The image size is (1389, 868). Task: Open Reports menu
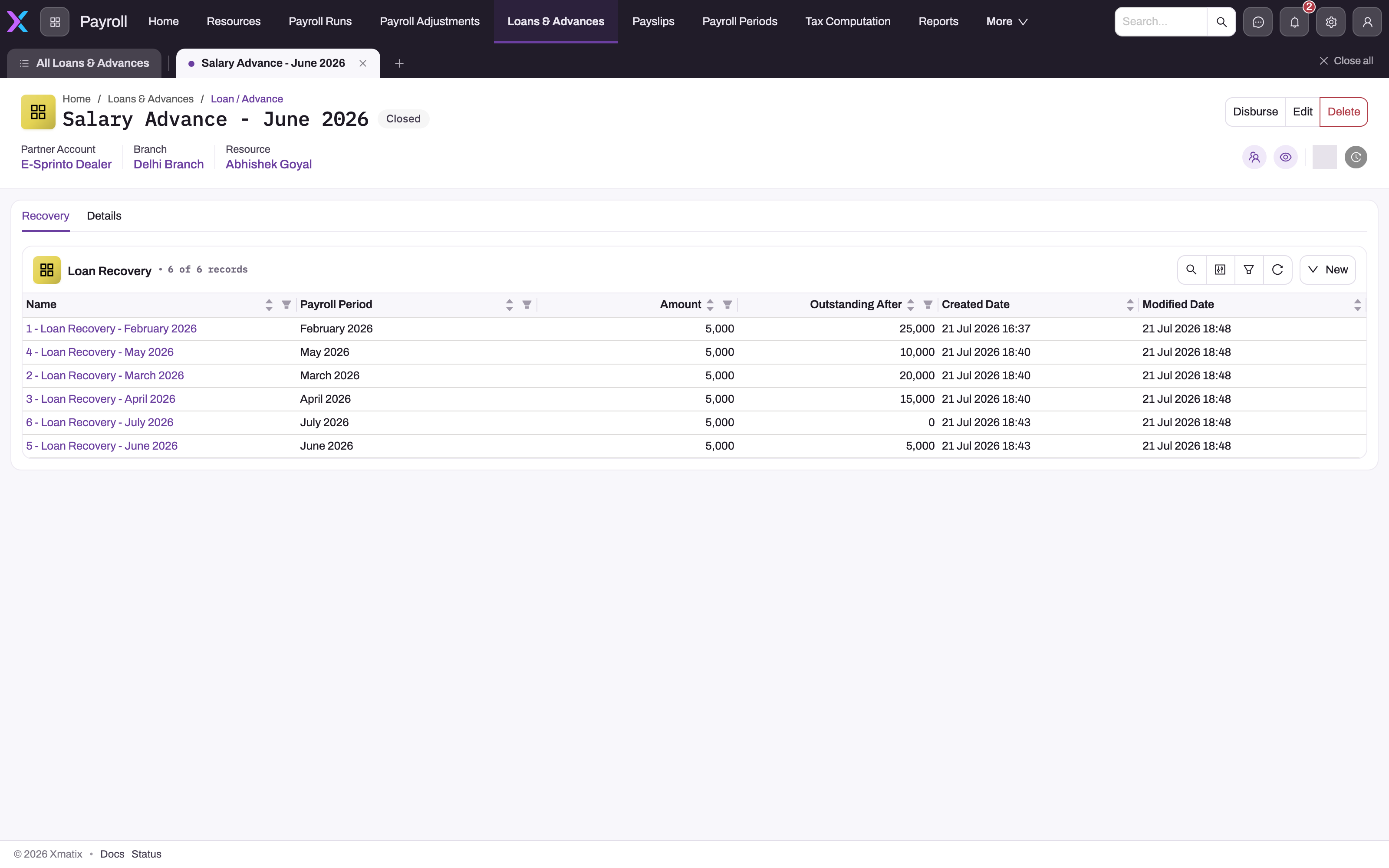click(x=938, y=22)
